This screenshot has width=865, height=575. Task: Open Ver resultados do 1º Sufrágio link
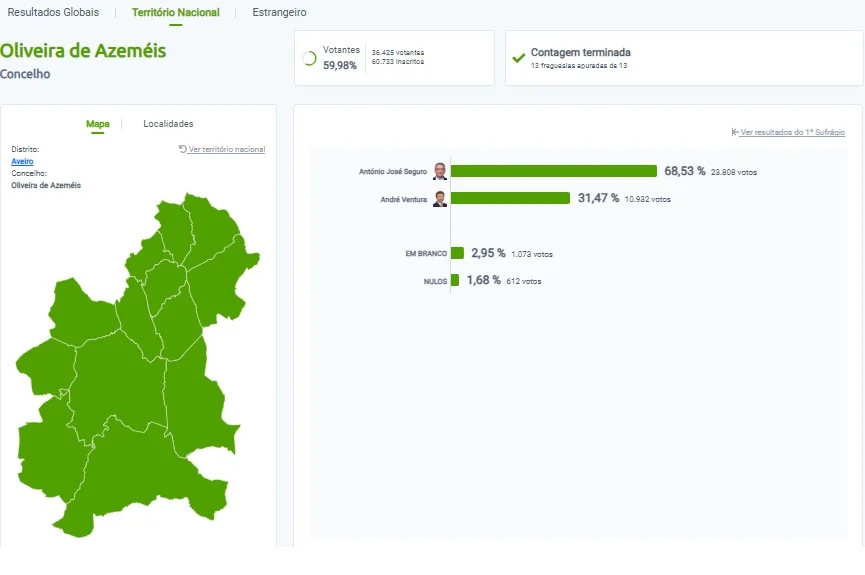tap(792, 132)
